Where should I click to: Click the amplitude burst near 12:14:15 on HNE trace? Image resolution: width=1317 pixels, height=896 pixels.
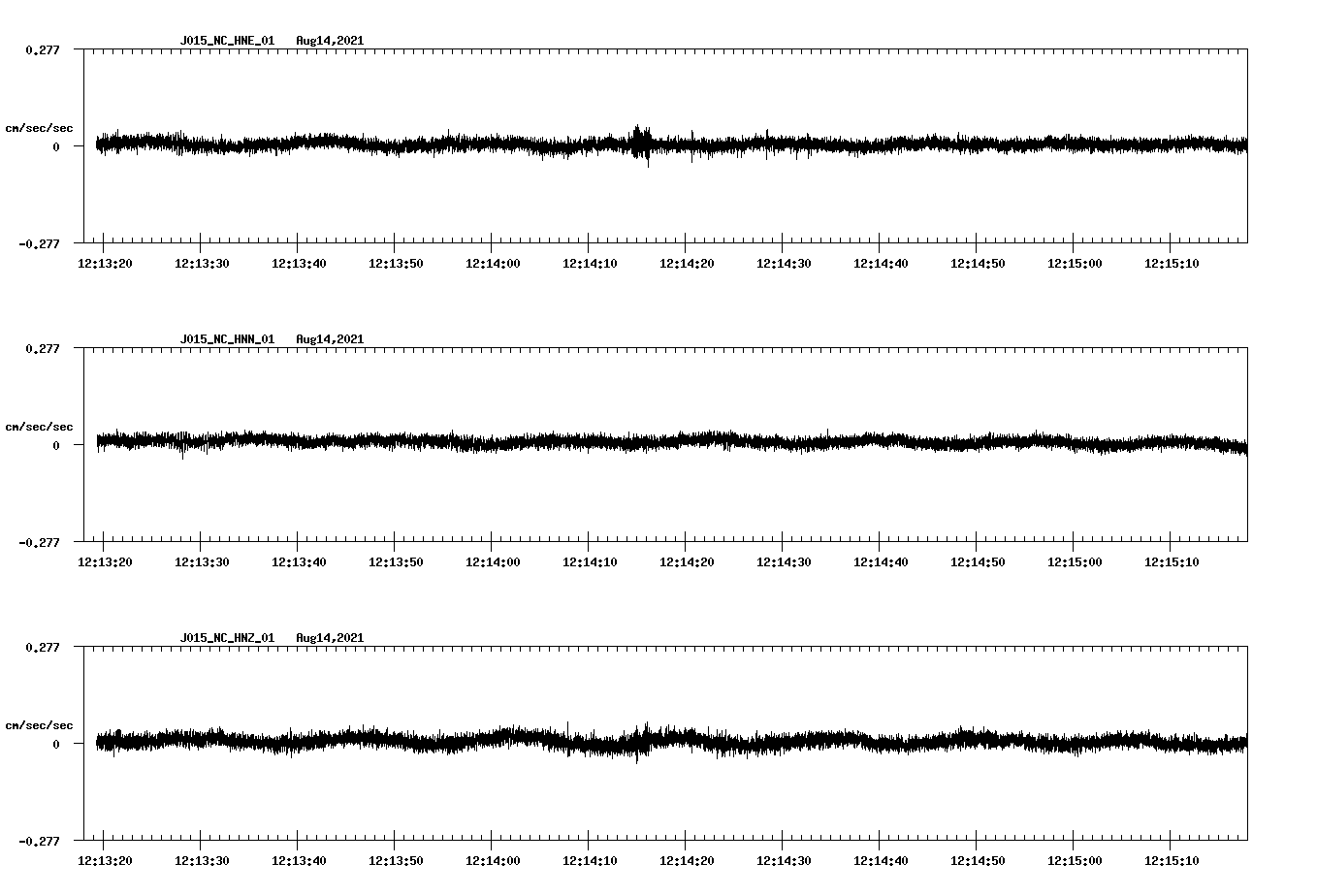(x=641, y=144)
